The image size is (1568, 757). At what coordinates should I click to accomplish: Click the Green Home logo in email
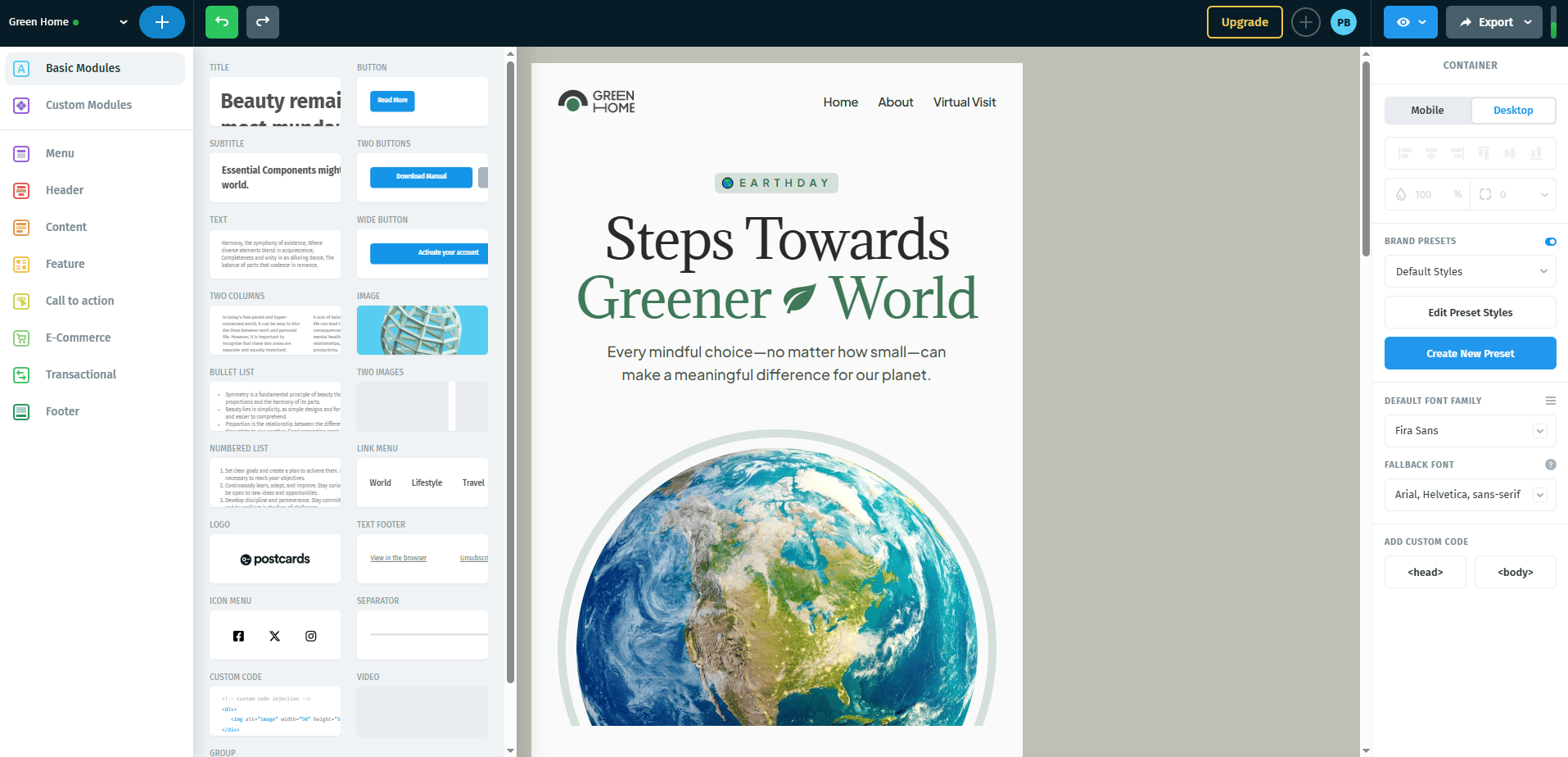coord(596,102)
